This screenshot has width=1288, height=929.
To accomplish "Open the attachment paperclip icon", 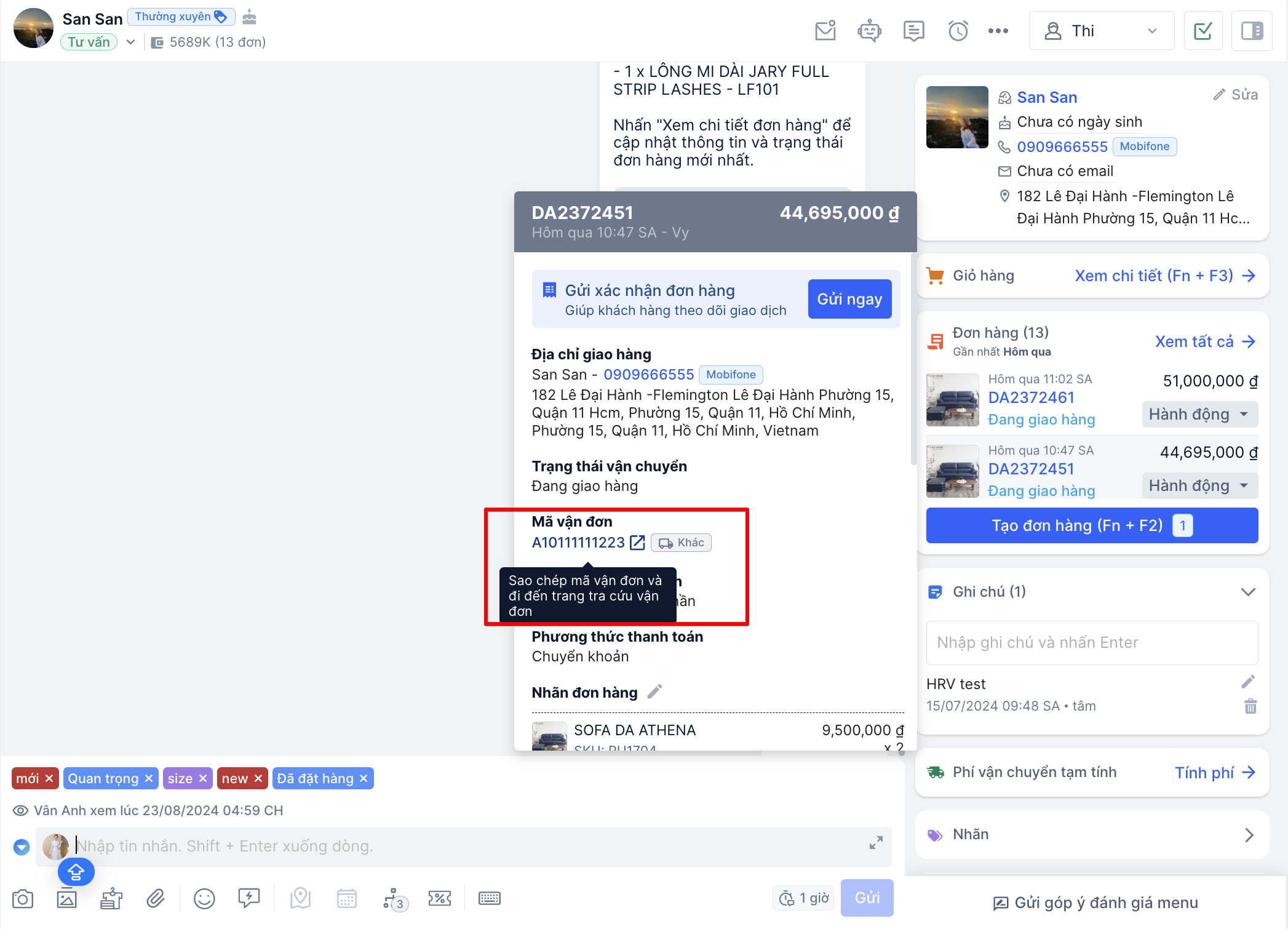I will click(x=156, y=899).
